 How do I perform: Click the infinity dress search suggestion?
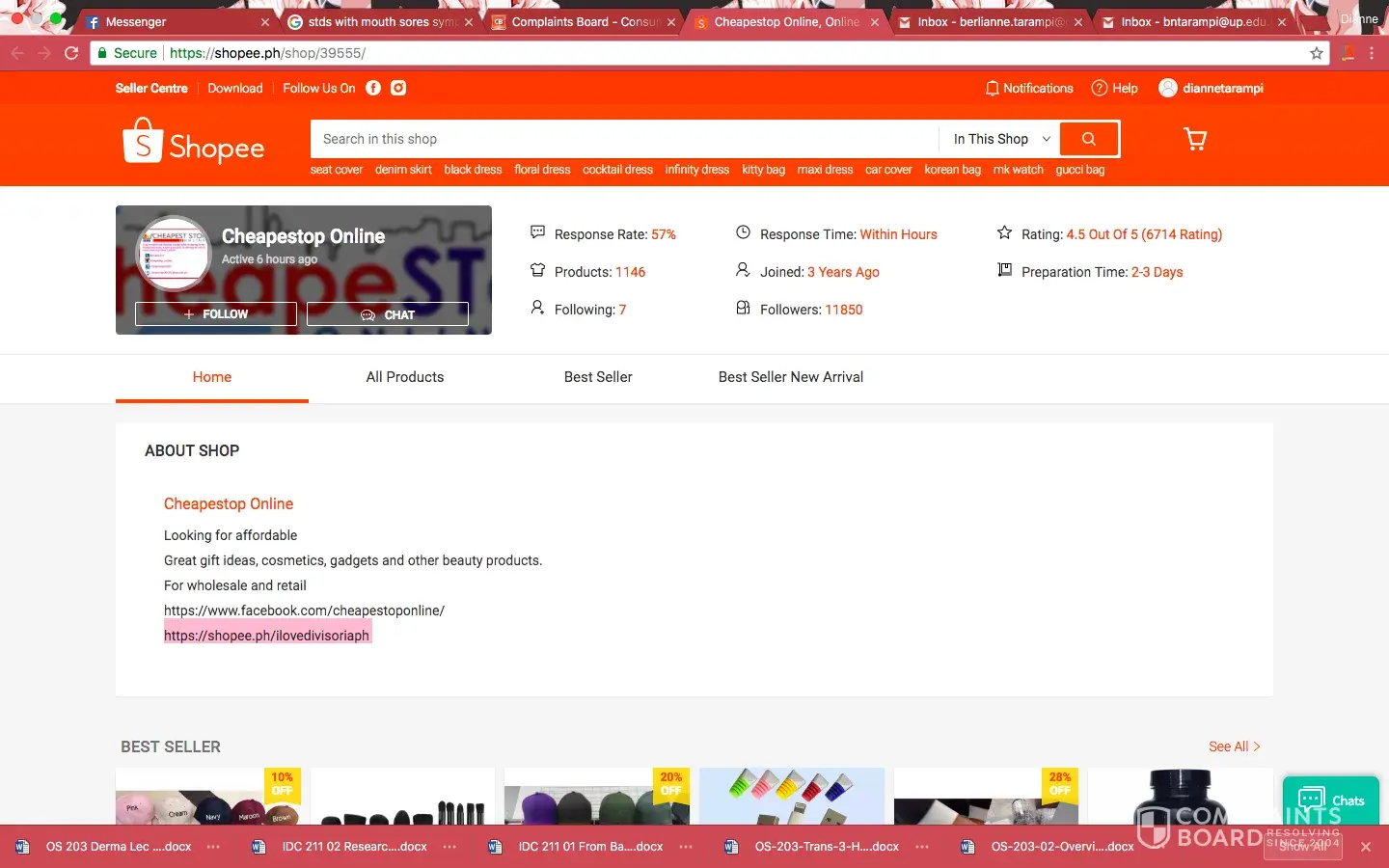697,170
